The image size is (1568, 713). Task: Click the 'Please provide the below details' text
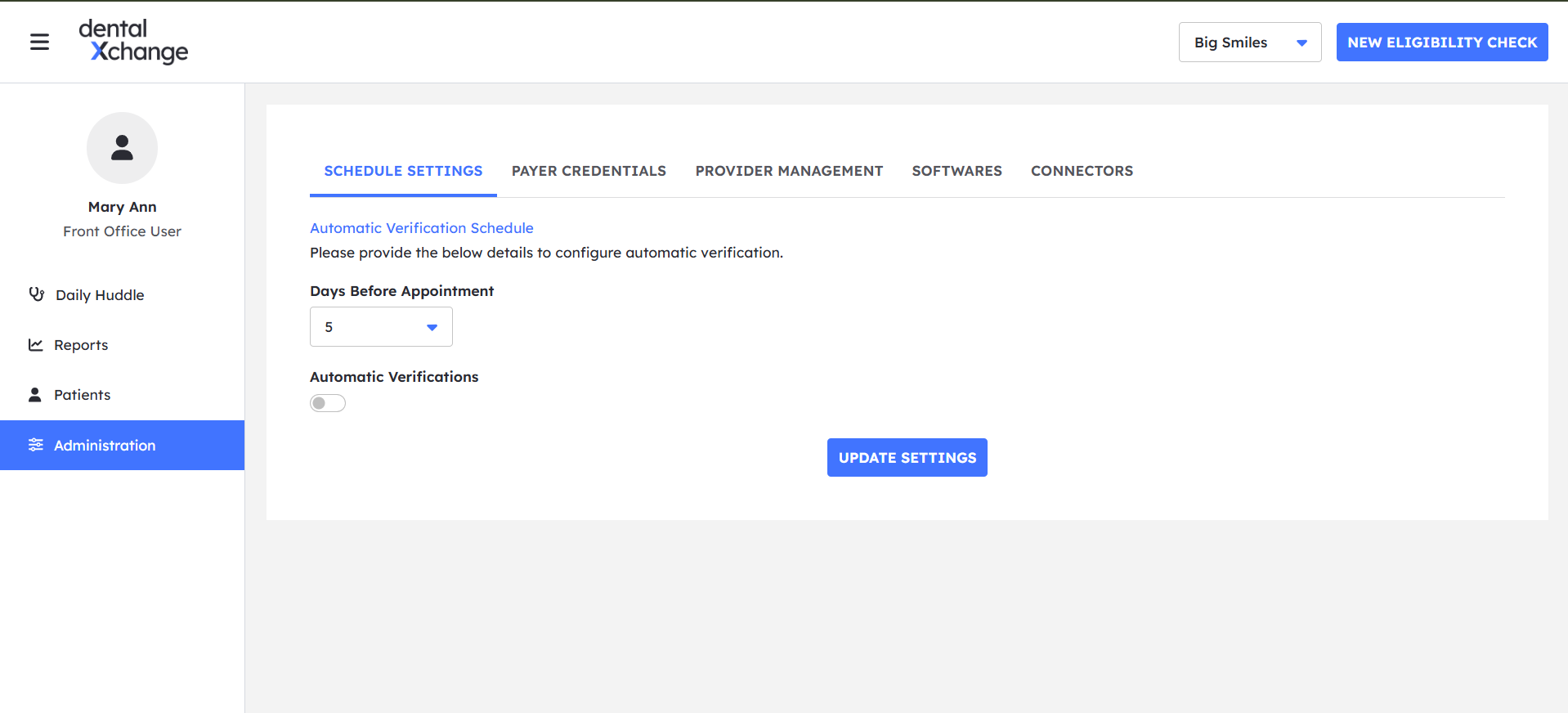pyautogui.click(x=546, y=253)
